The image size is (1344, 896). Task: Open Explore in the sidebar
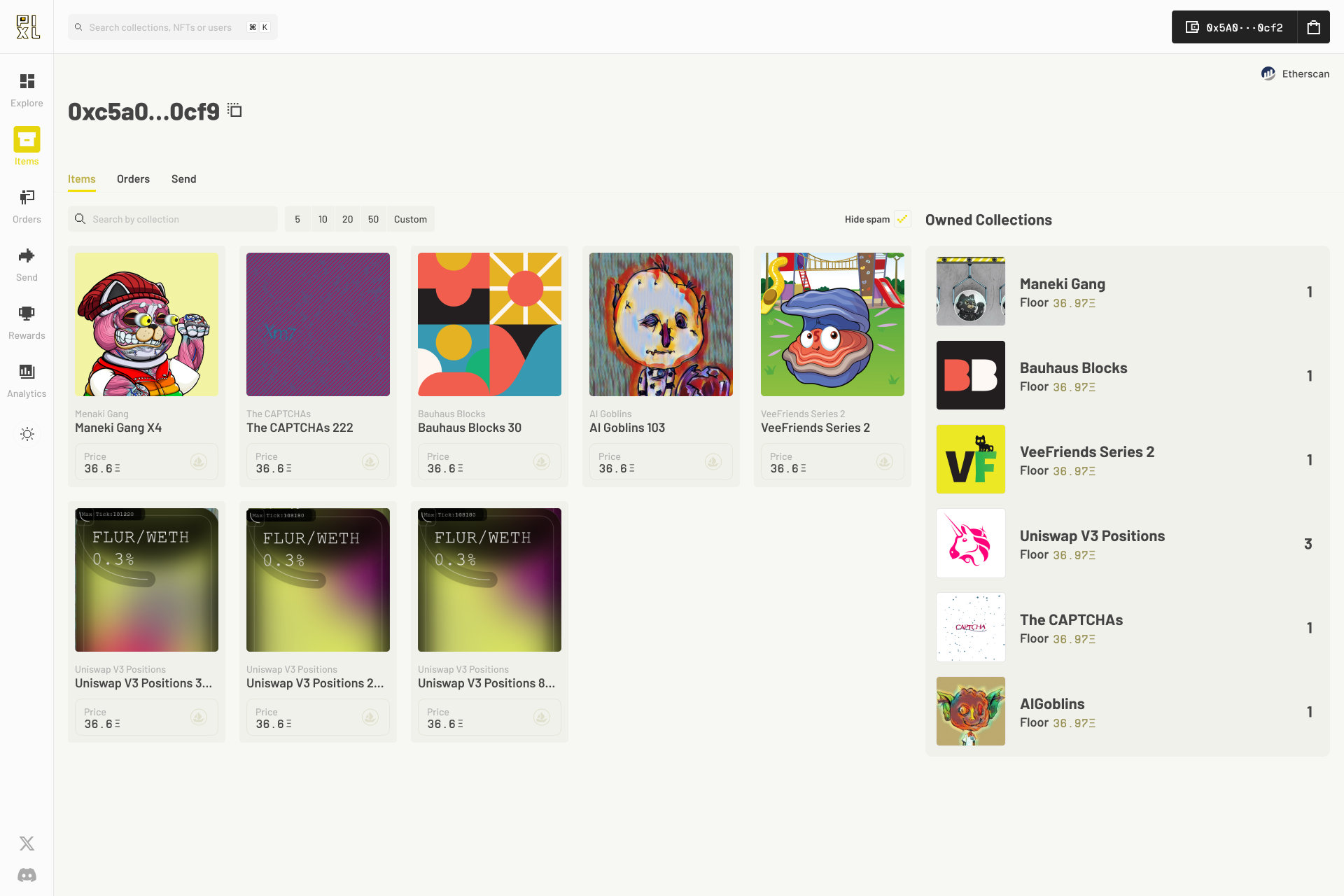27,91
